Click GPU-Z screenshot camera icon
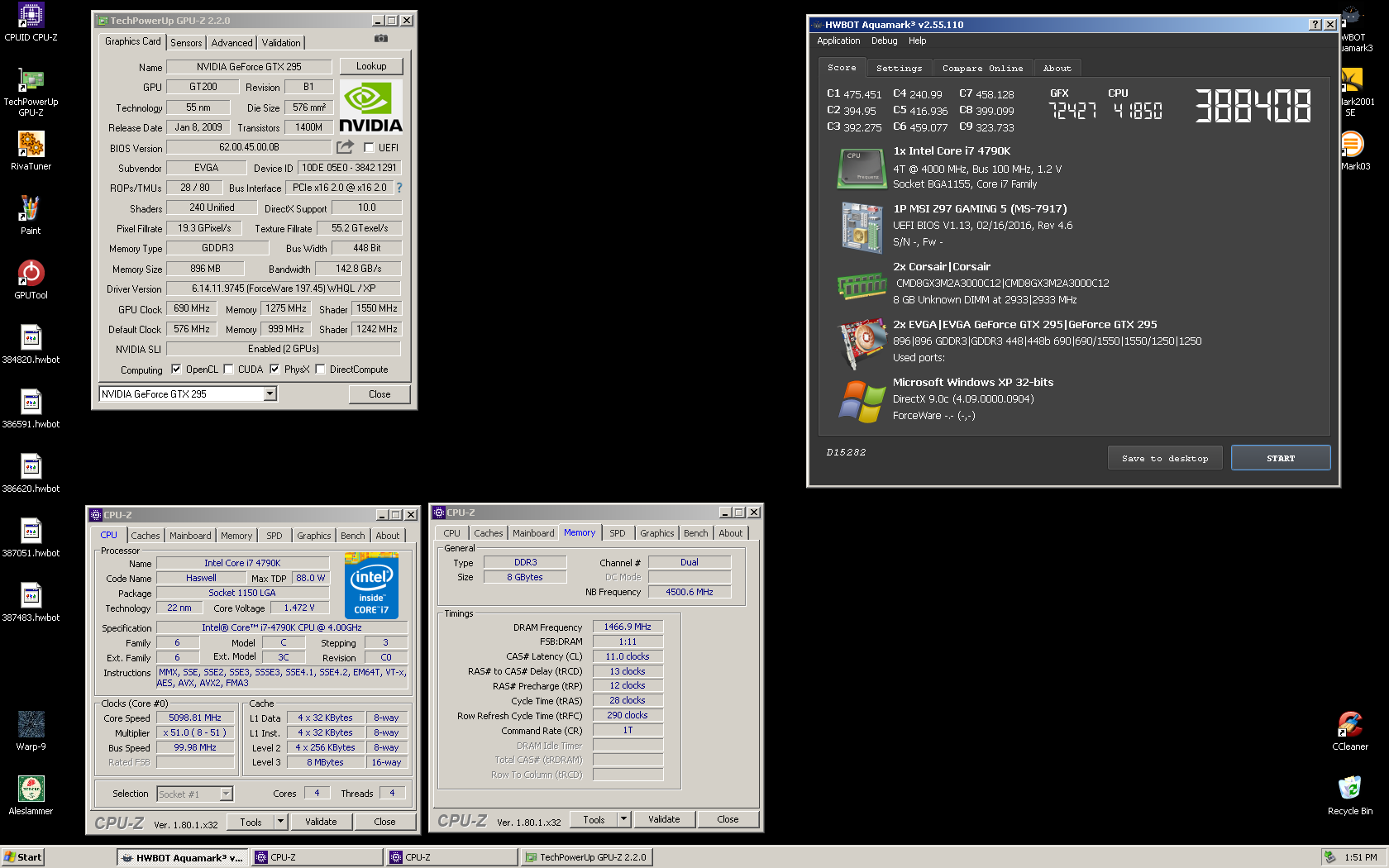This screenshot has height=868, width=1389. [x=381, y=38]
